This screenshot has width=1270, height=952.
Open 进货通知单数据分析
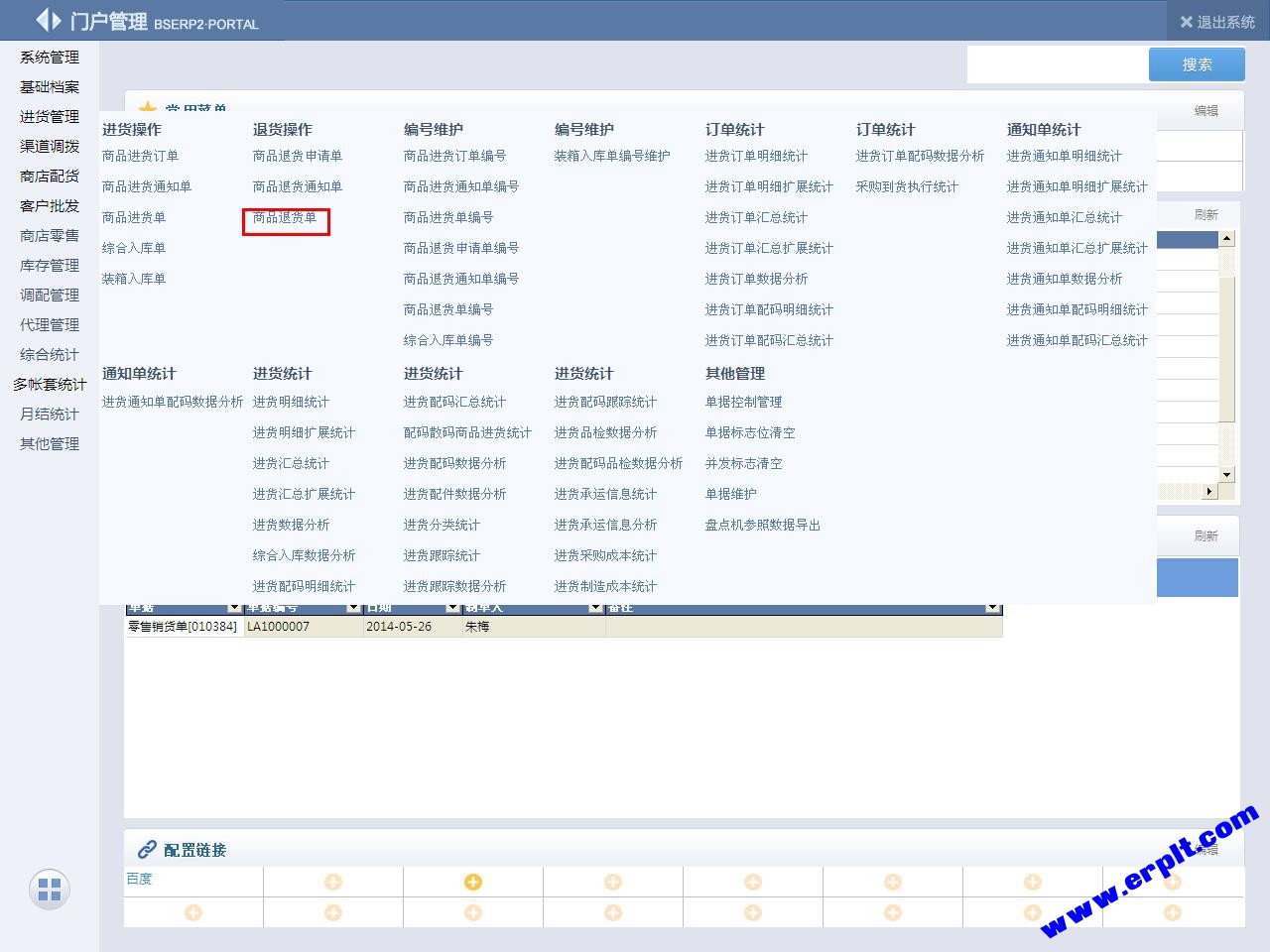pos(1065,279)
